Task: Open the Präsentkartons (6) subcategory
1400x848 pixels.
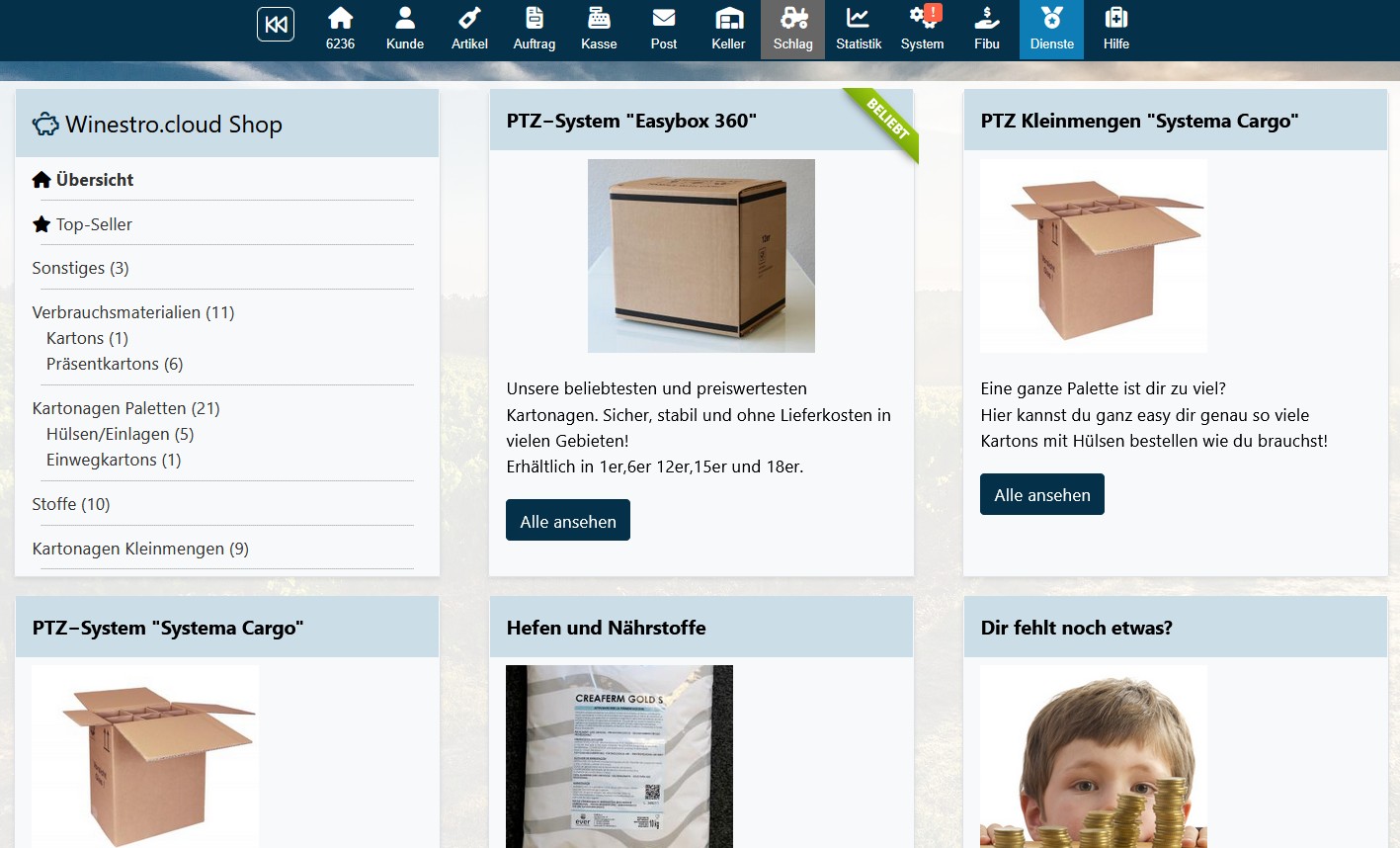Action: click(x=115, y=364)
